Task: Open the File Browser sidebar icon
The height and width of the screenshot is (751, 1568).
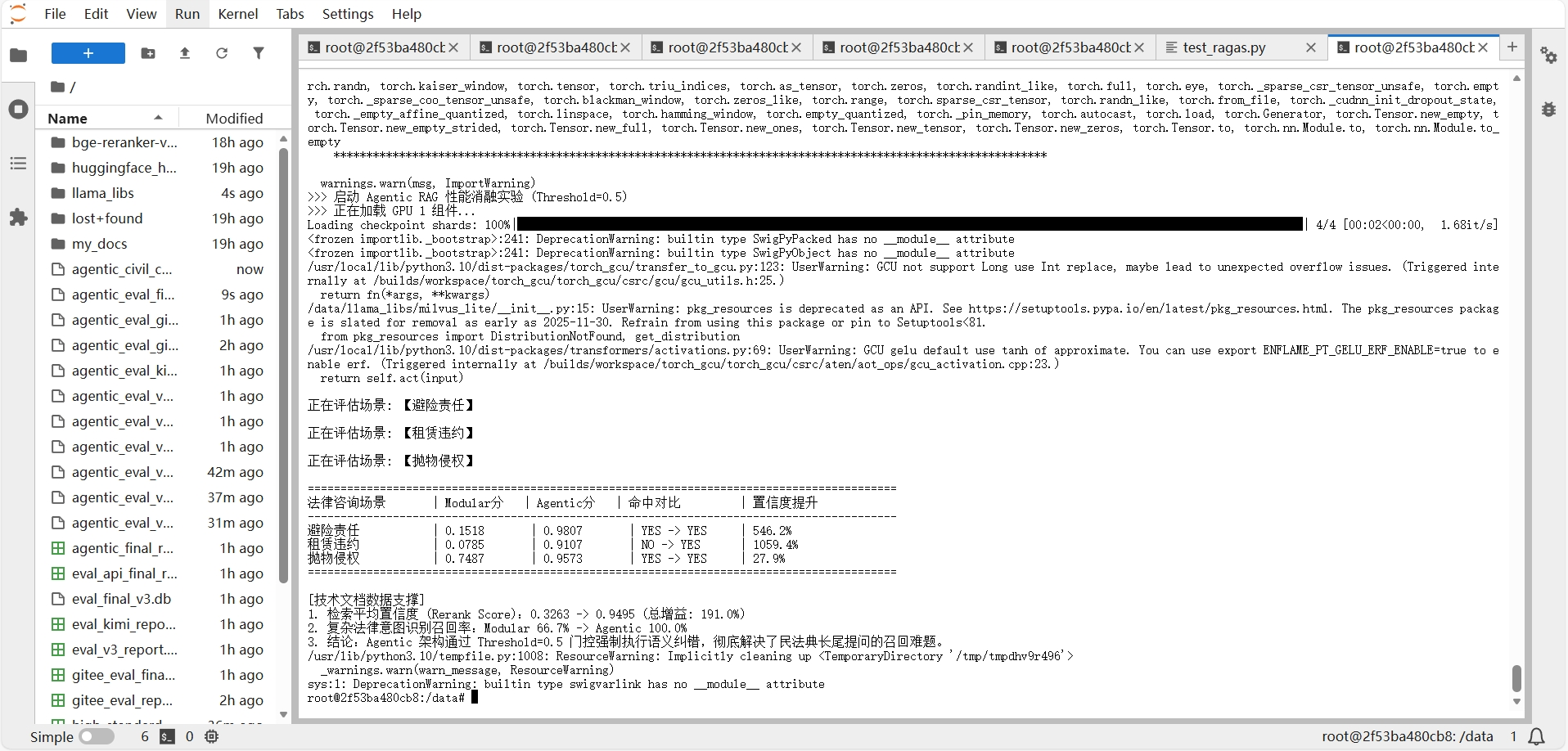Action: click(x=18, y=56)
